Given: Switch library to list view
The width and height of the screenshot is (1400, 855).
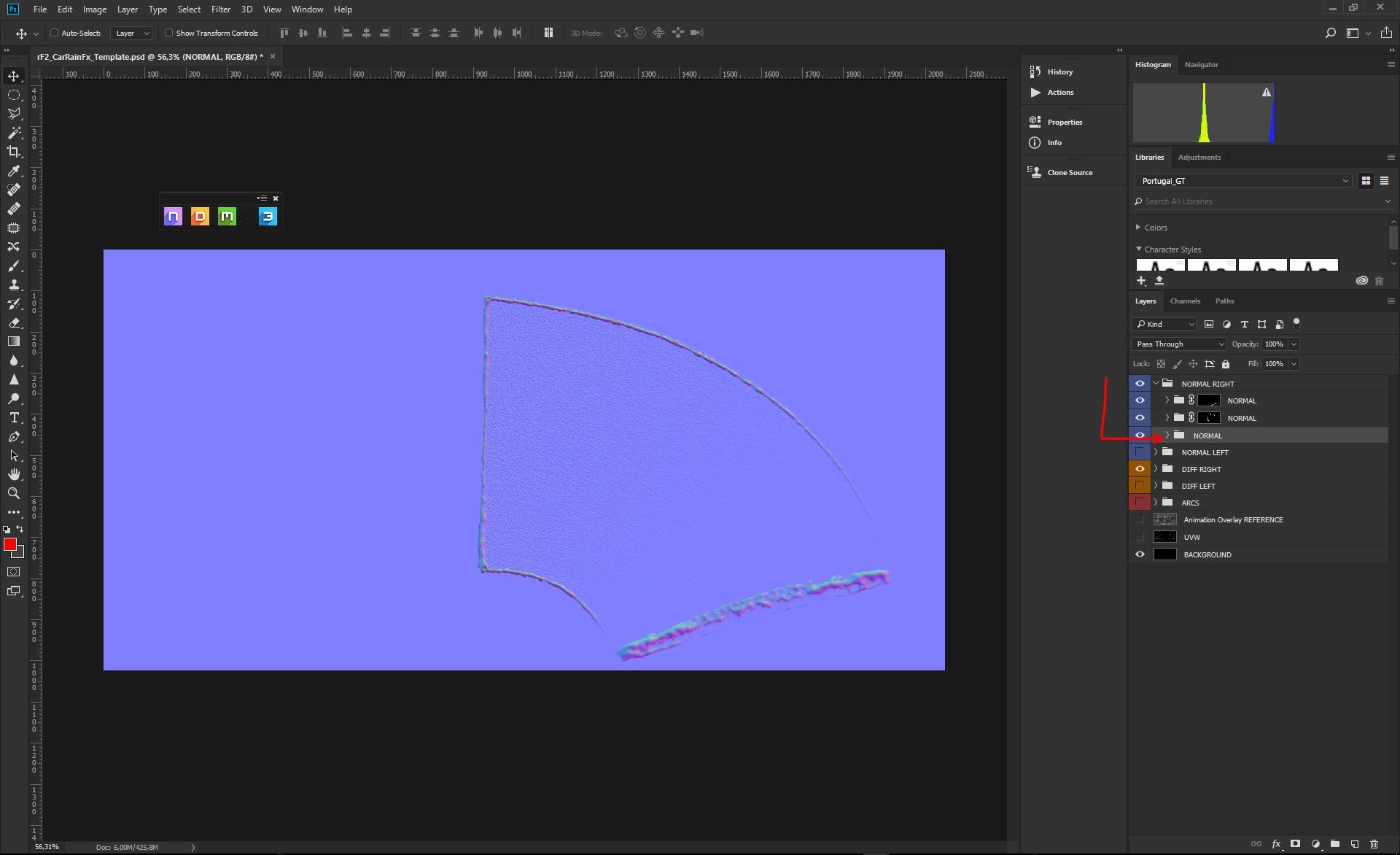Looking at the screenshot, I should [x=1384, y=181].
